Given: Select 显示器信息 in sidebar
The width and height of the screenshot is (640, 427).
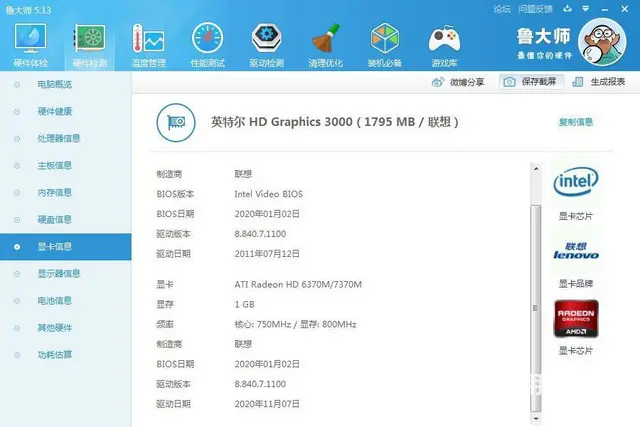Looking at the screenshot, I should [59, 274].
